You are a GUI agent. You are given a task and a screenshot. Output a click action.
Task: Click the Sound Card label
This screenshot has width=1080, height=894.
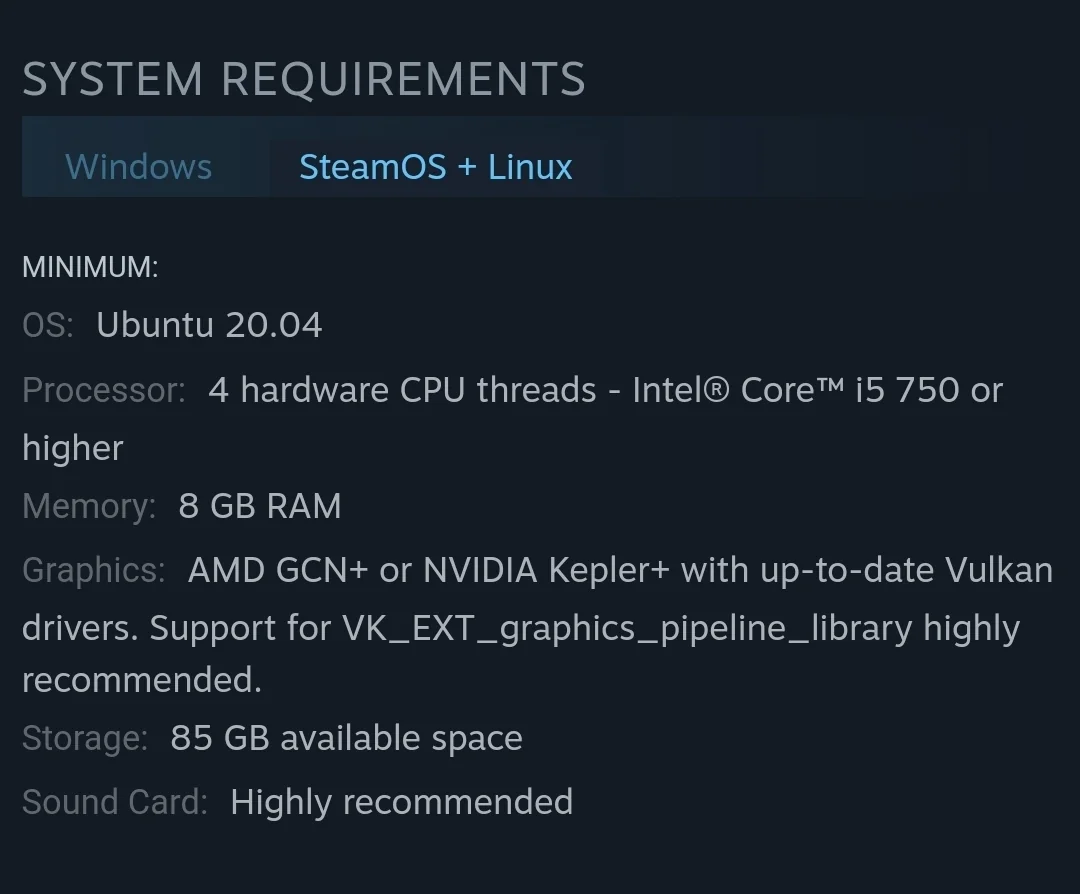pos(111,801)
